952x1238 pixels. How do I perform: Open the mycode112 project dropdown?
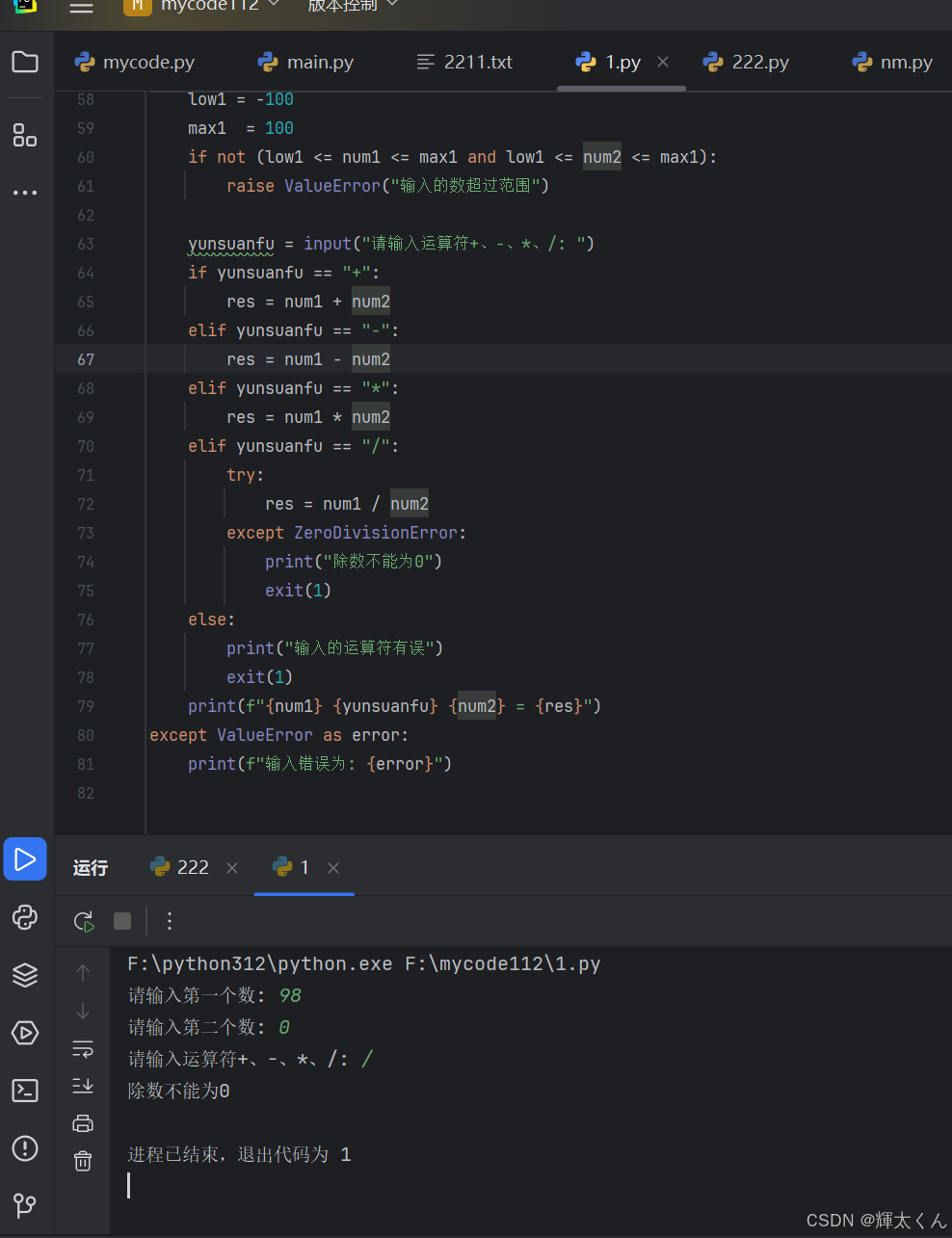202,7
